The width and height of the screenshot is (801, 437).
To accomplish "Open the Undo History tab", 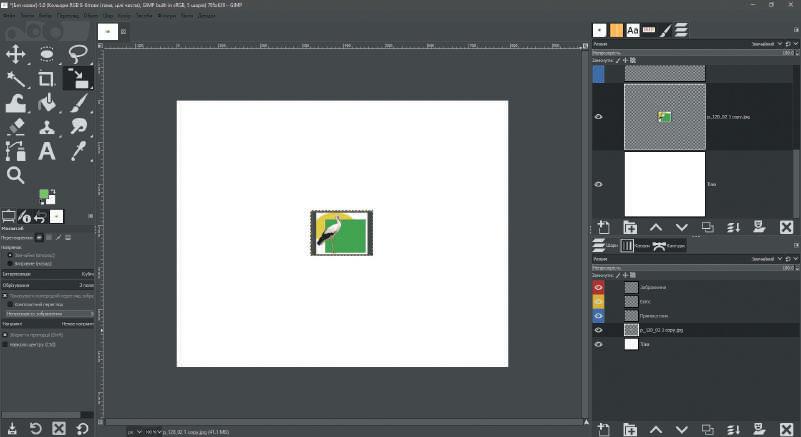I will [x=40, y=217].
